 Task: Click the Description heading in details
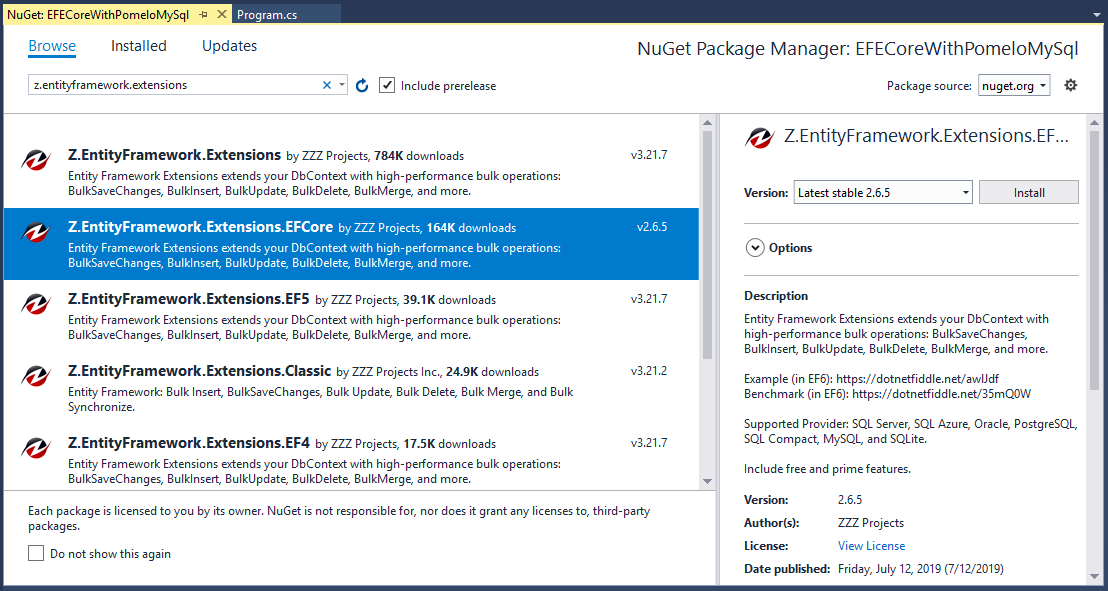point(776,296)
